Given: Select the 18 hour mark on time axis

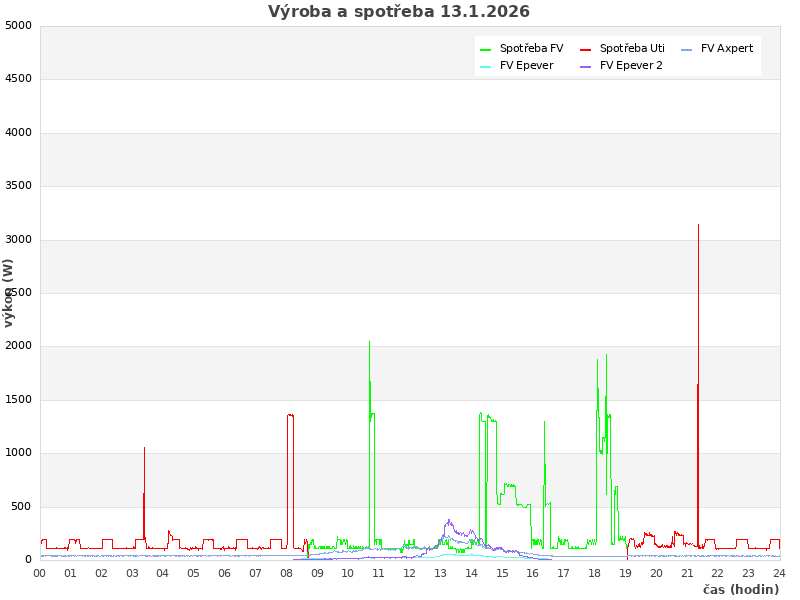Looking at the screenshot, I should pos(594,573).
